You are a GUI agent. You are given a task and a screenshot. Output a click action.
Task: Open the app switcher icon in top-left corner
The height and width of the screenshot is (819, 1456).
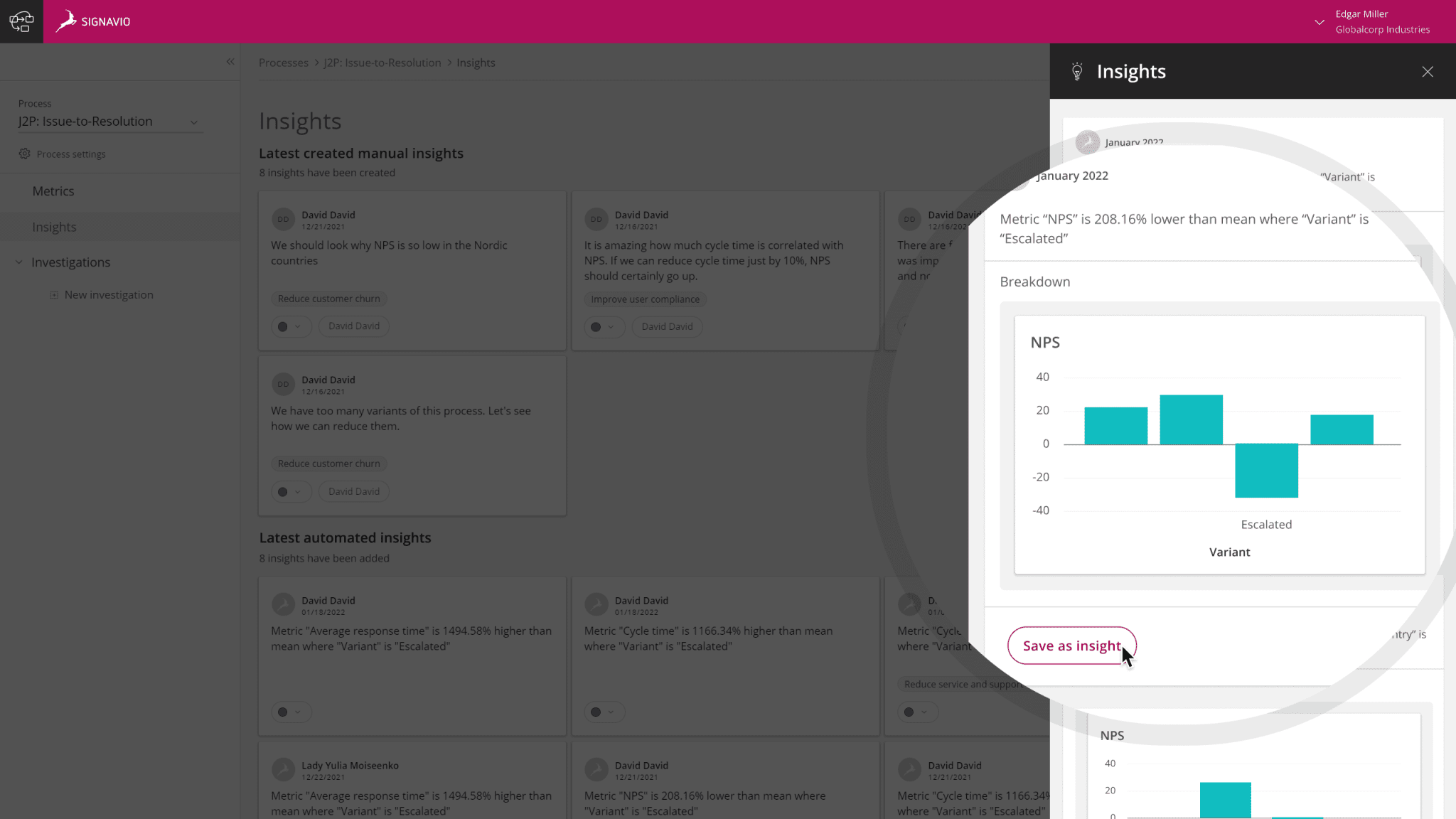point(21,21)
